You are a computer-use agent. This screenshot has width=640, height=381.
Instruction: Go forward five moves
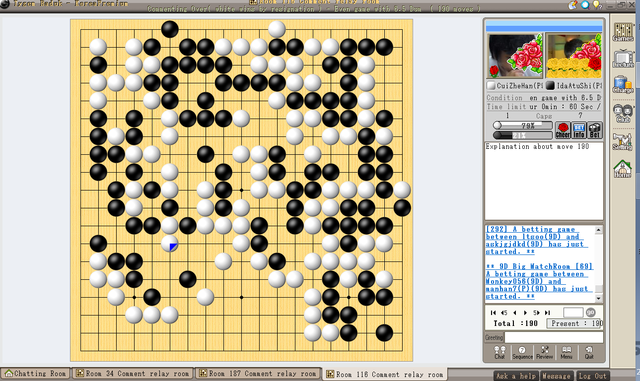pos(536,312)
